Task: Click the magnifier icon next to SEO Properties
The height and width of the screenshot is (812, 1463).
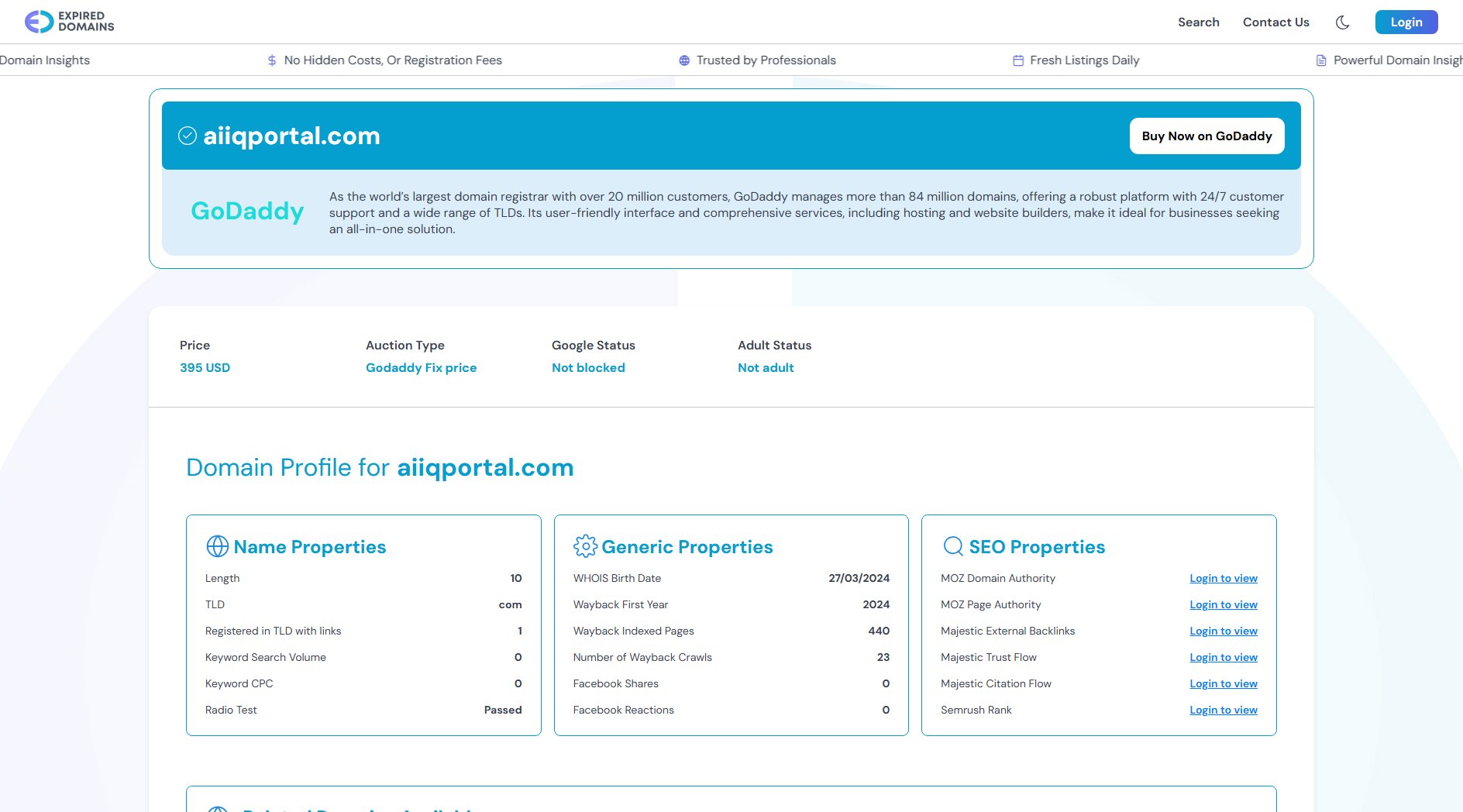Action: click(x=952, y=547)
